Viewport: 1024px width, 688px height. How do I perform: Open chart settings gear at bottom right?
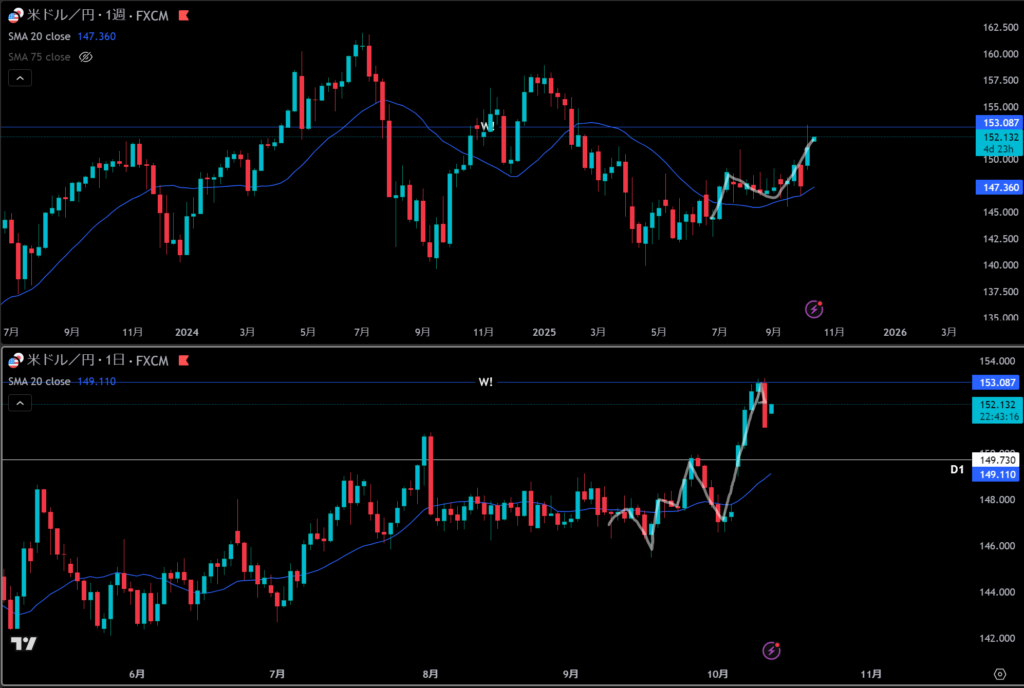coord(1000,673)
